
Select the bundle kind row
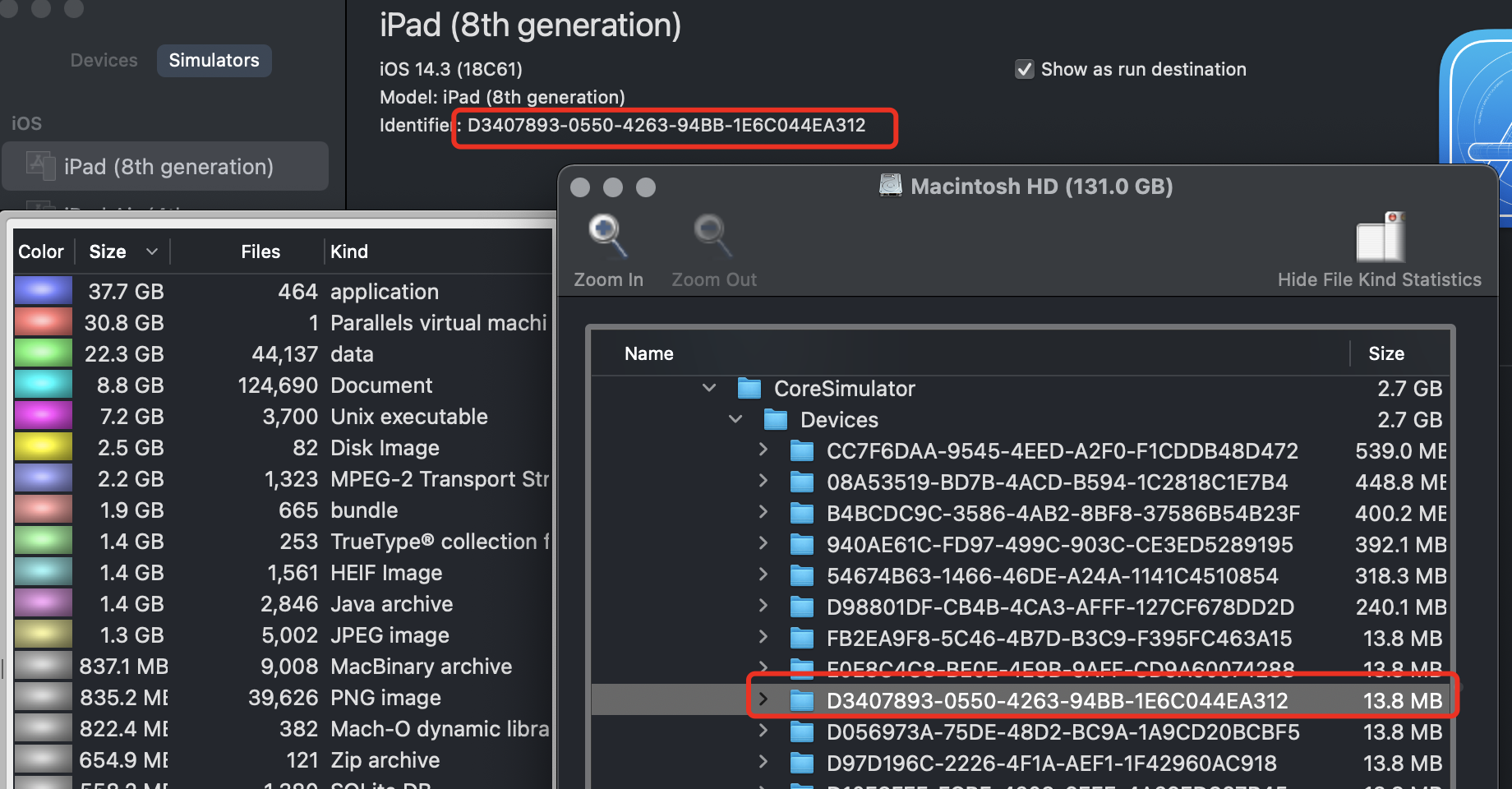point(283,510)
